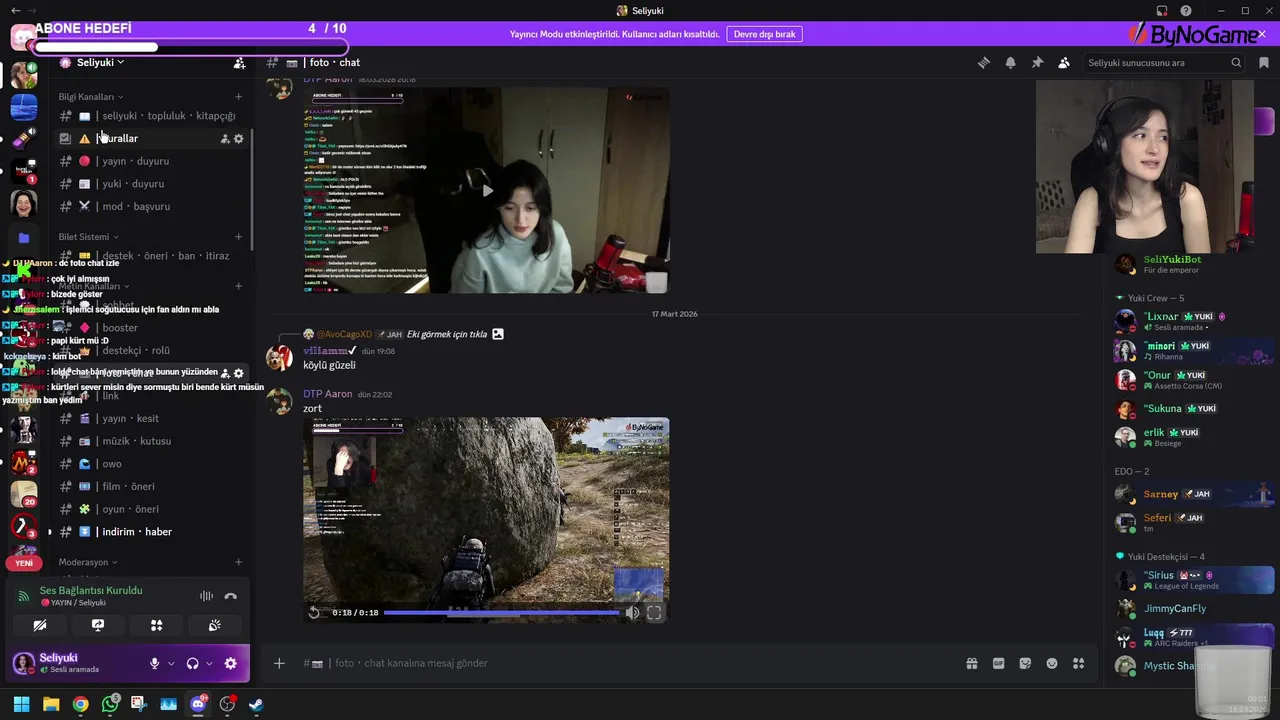The width and height of the screenshot is (1280, 720).
Task: Click the screen share button
Action: click(x=98, y=625)
